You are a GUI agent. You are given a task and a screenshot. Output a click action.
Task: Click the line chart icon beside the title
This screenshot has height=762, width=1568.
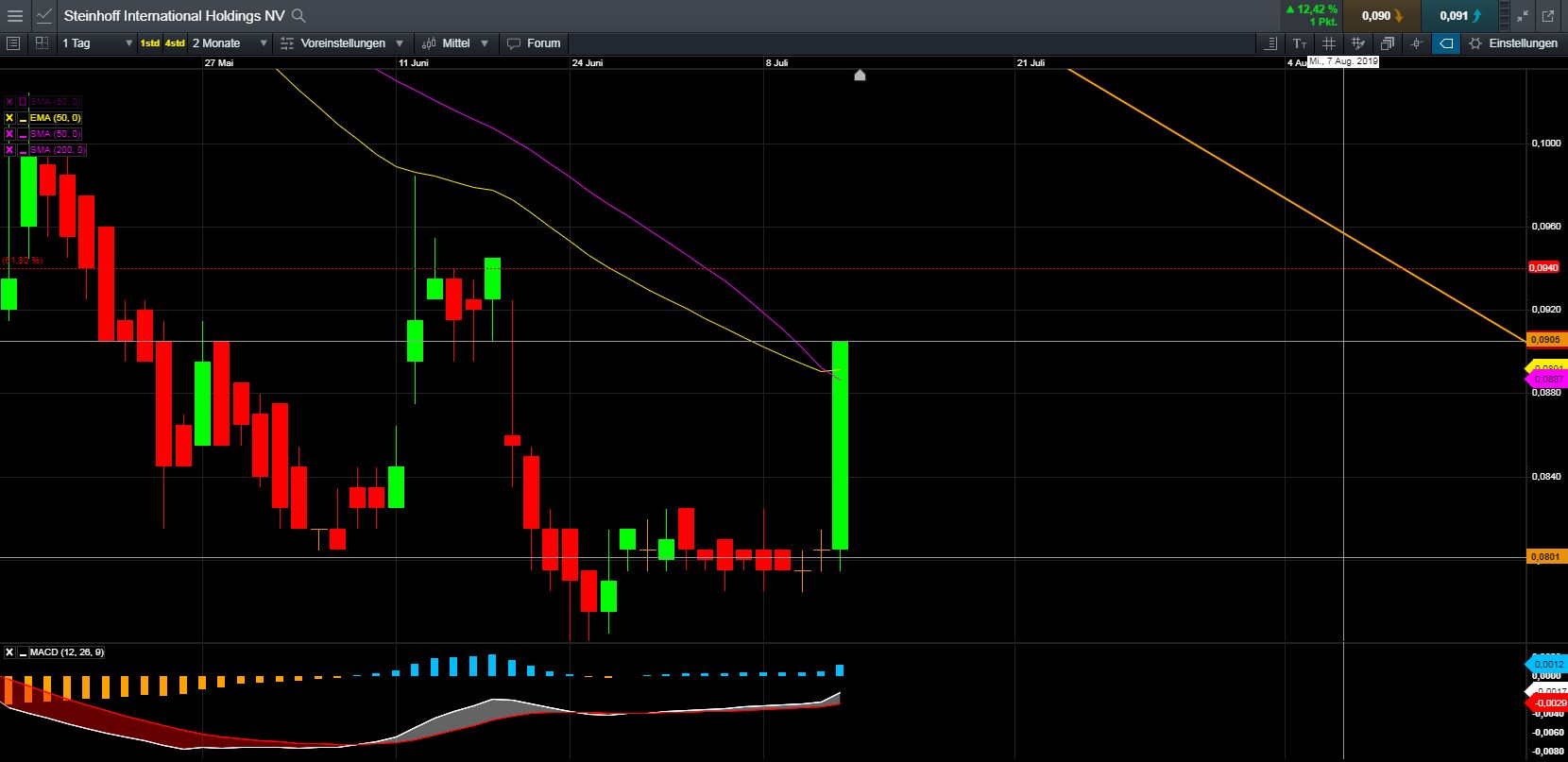coord(44,15)
